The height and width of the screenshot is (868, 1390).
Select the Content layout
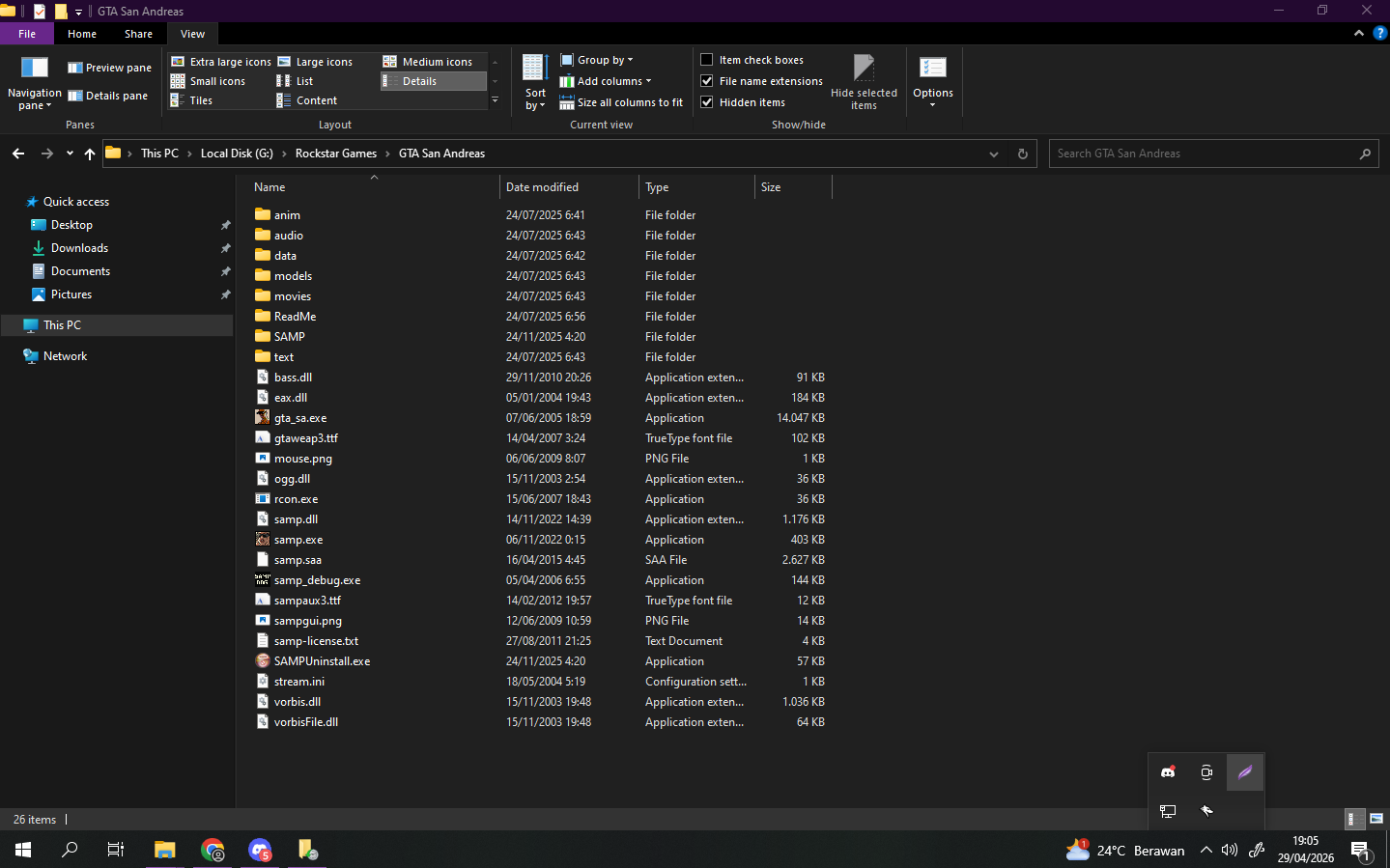click(307, 100)
